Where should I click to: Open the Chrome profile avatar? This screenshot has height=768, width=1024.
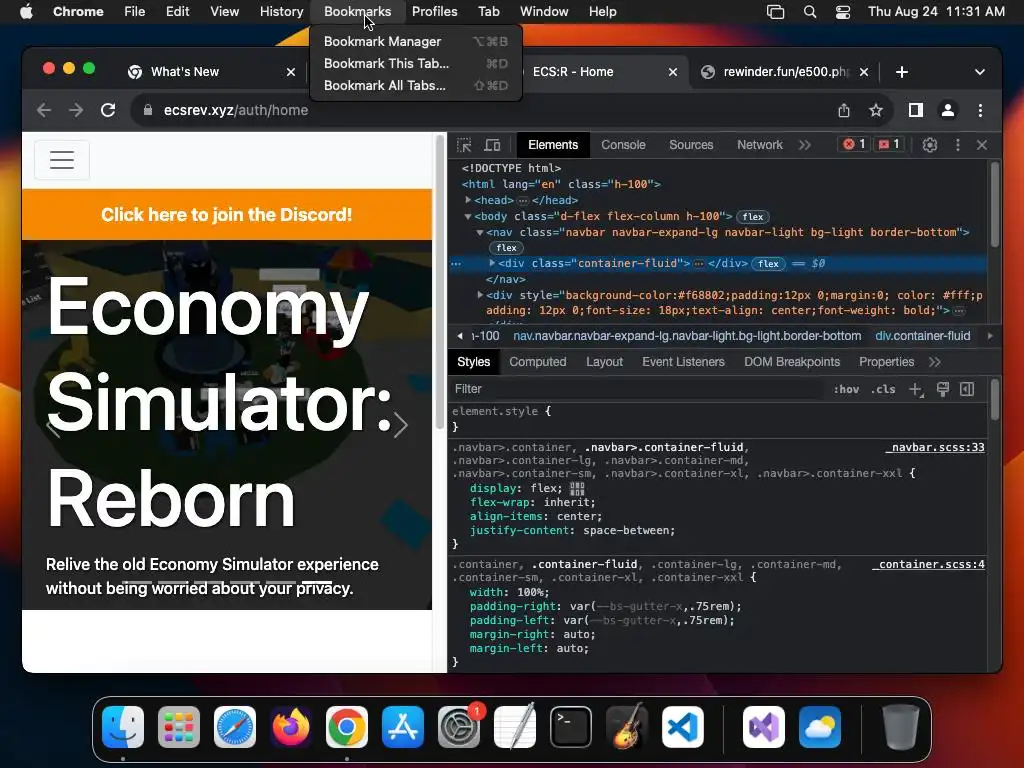[948, 110]
